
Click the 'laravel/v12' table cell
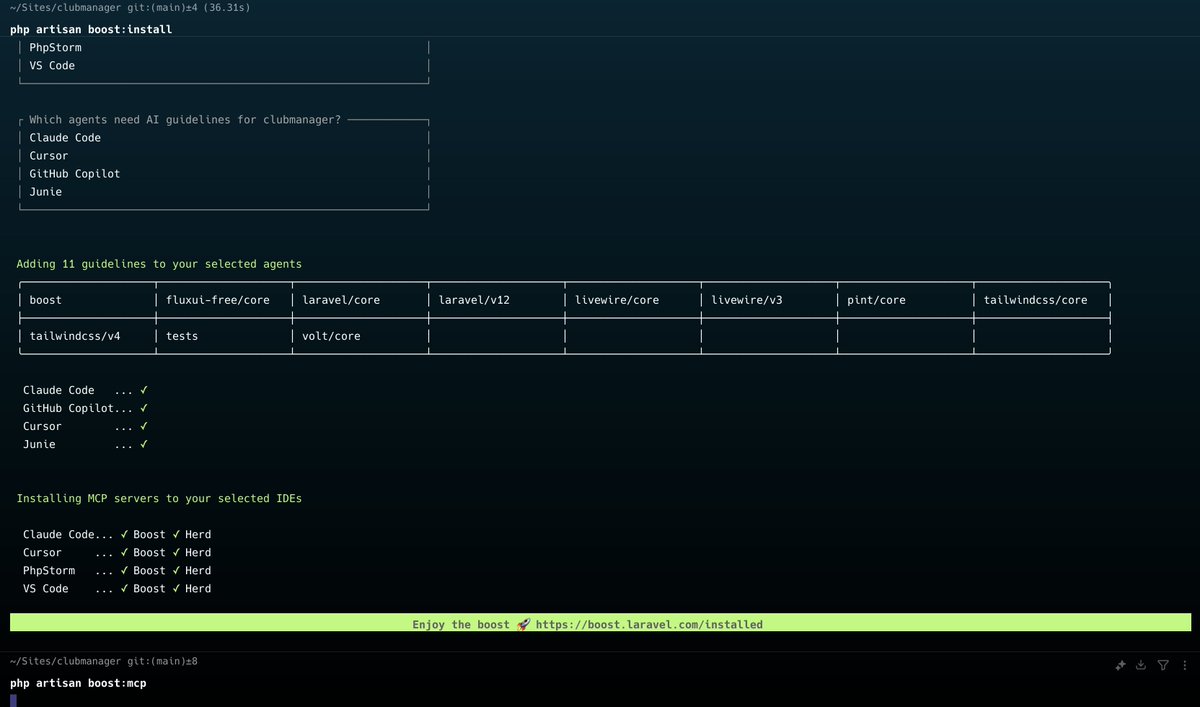(x=496, y=300)
